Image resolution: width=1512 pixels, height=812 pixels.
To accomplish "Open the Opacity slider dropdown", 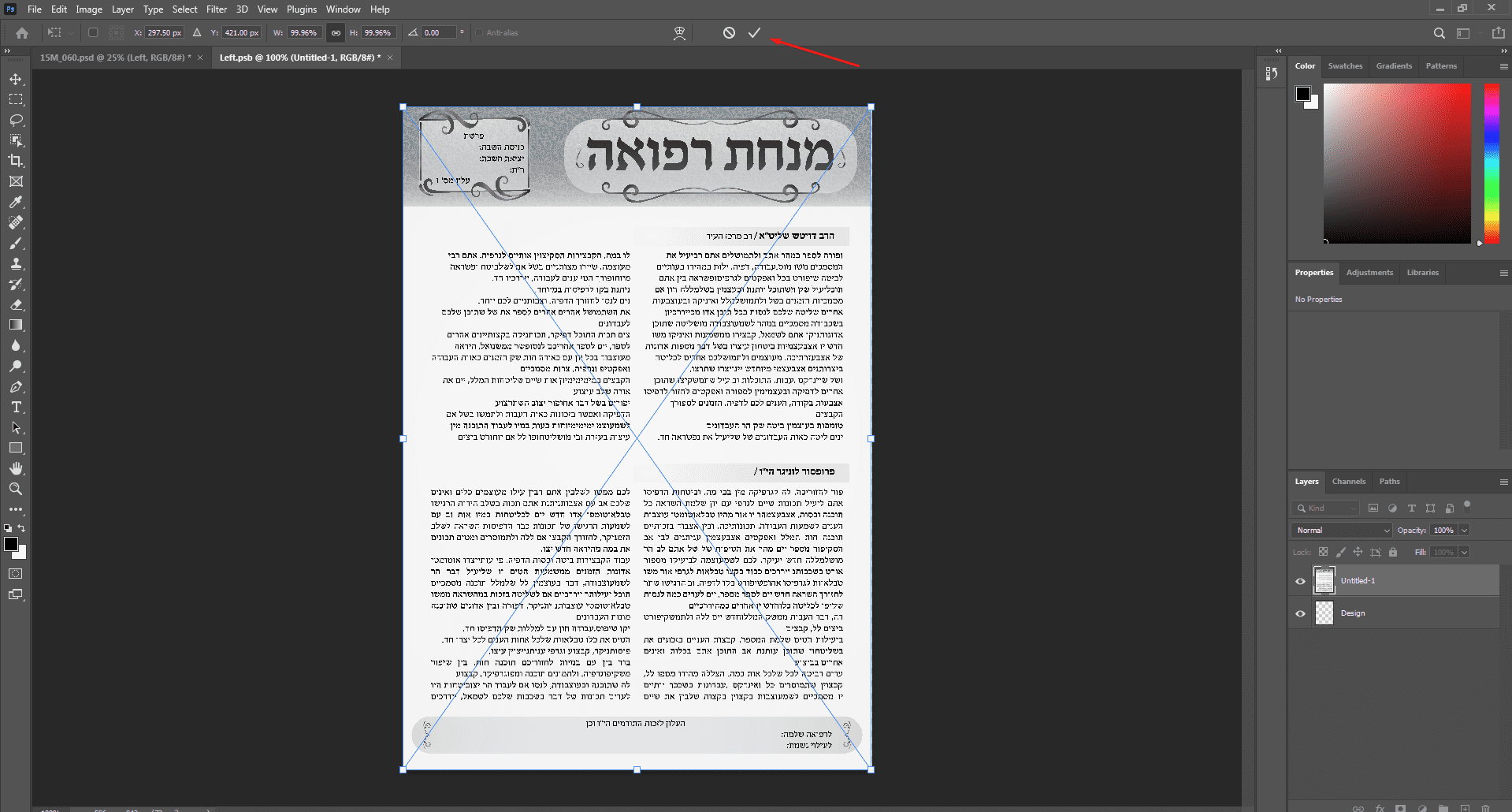I will [1464, 531].
